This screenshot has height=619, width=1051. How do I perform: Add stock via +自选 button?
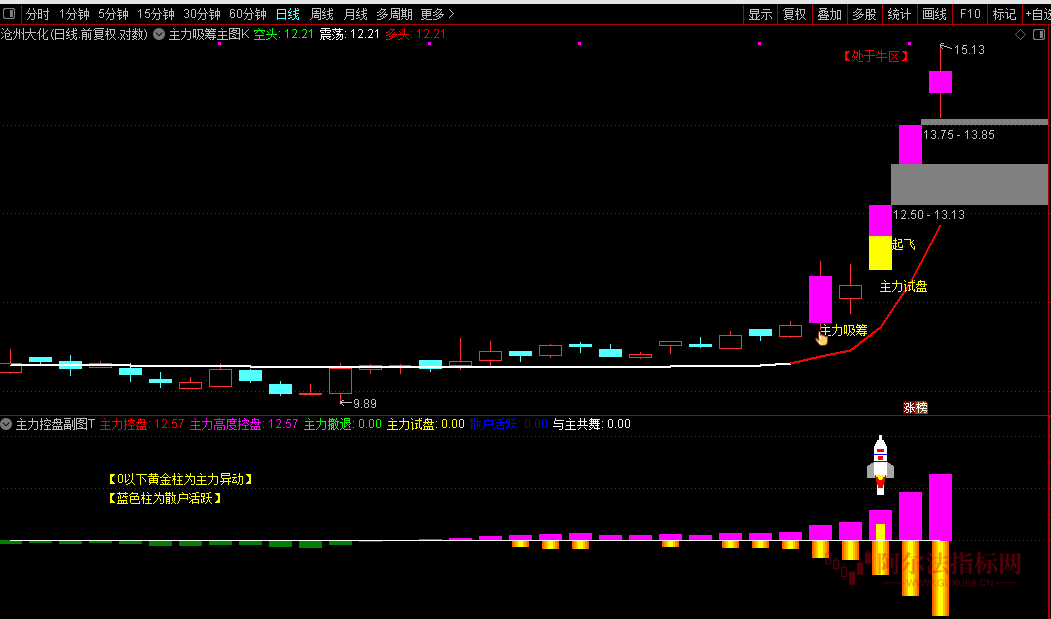(x=1037, y=14)
